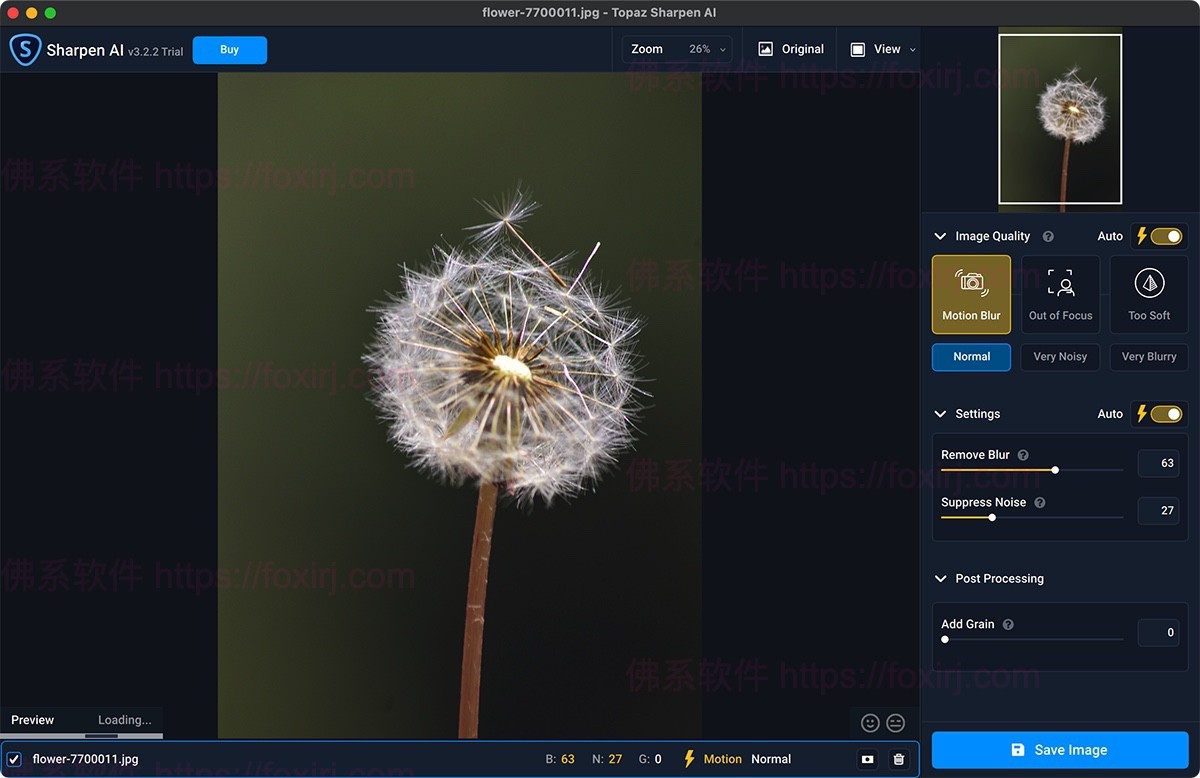The height and width of the screenshot is (778, 1200).
Task: Click the Save Image button
Action: pos(1059,750)
